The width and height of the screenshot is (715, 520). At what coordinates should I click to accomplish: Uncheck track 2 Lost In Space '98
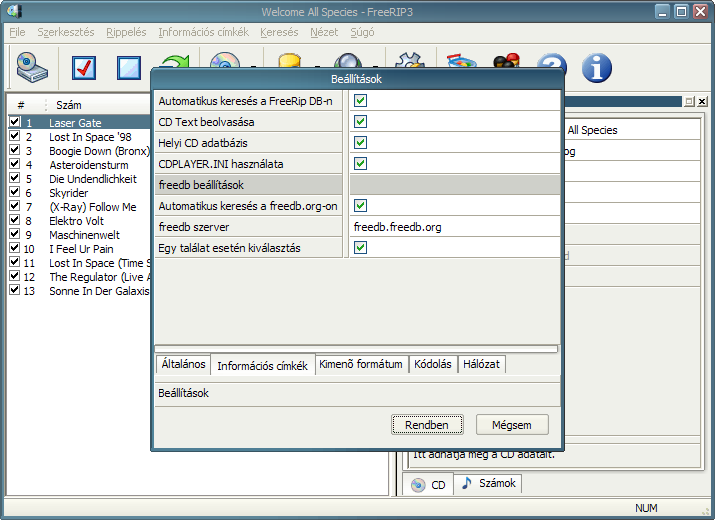click(15, 136)
